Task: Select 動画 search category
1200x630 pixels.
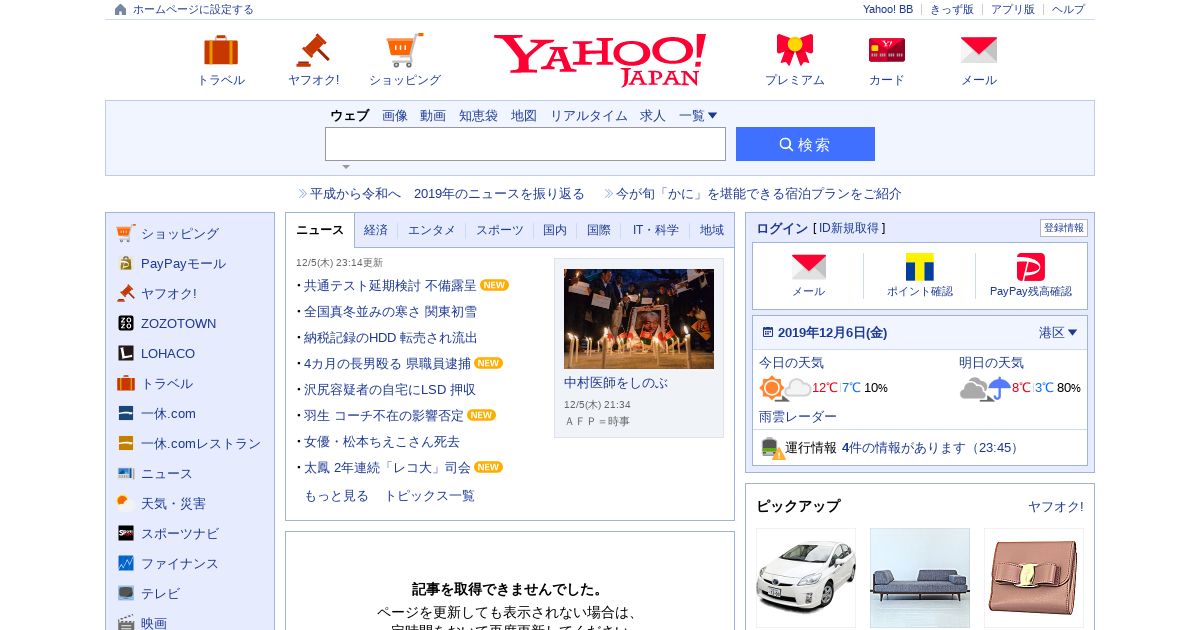Action: pos(433,115)
